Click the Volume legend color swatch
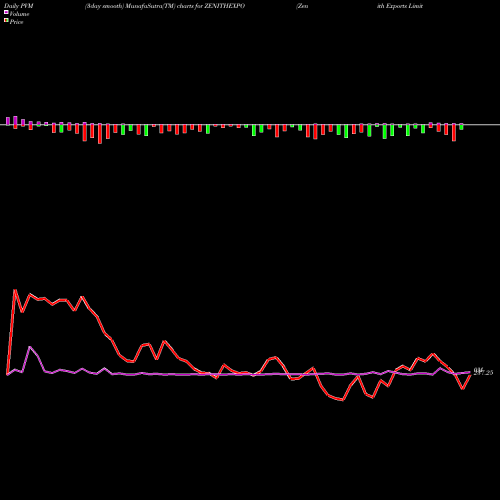This screenshot has height=500, width=500. tap(6, 12)
